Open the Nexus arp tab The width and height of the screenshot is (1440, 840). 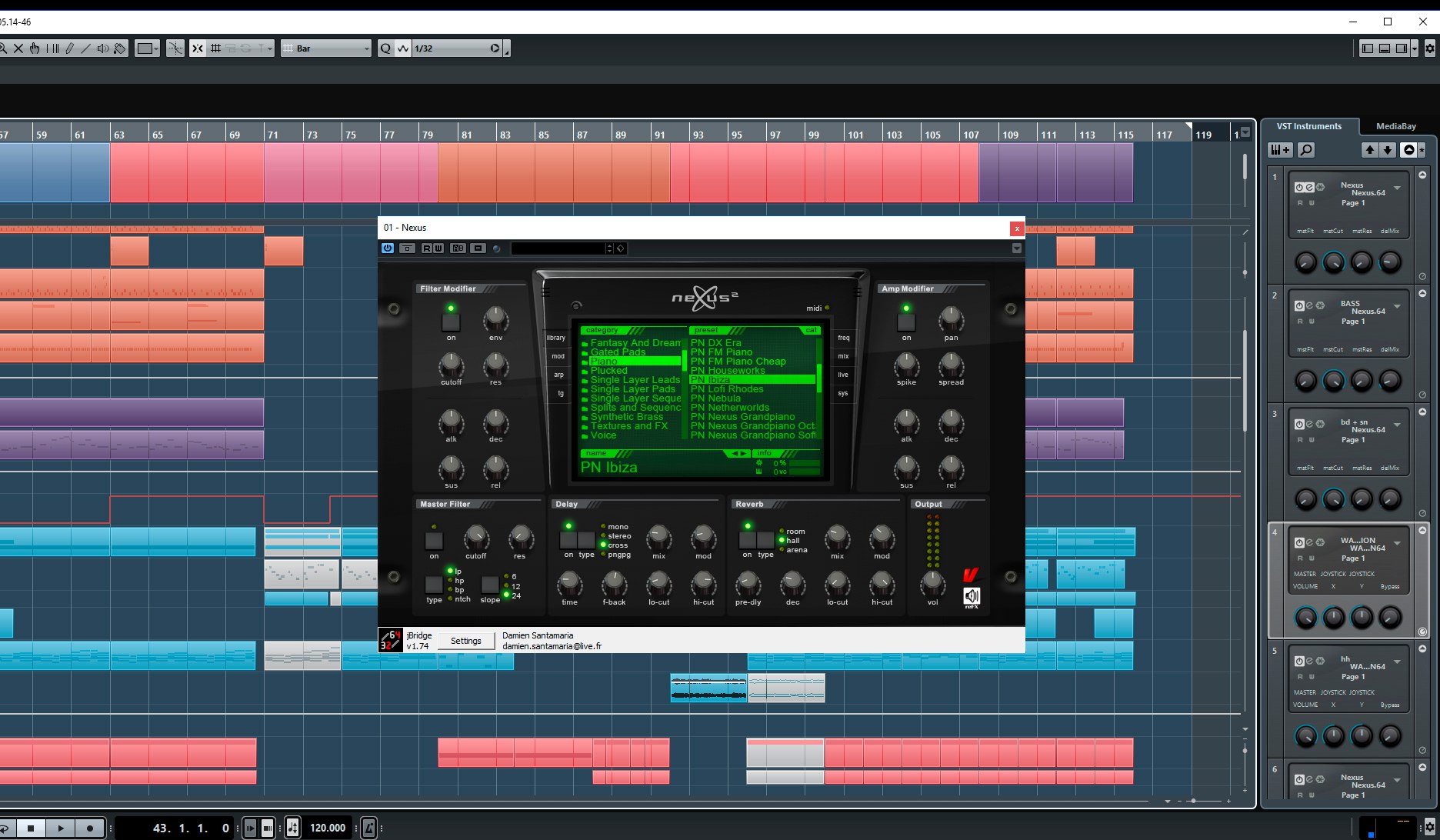point(558,375)
